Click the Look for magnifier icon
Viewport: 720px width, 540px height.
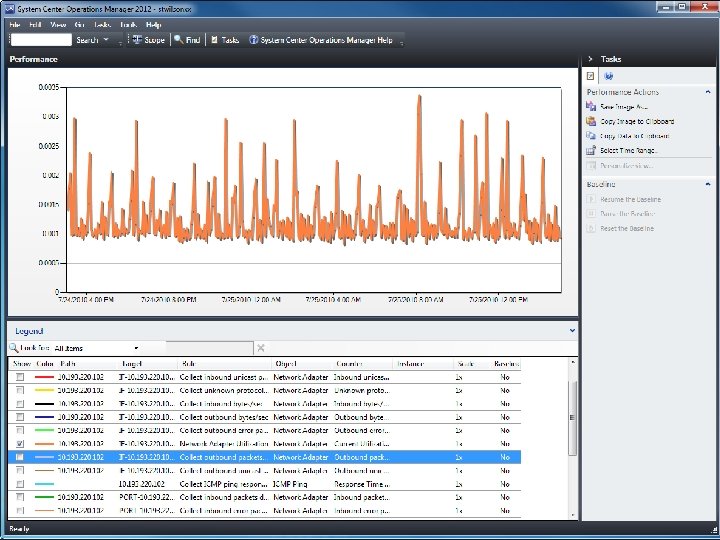coord(13,348)
